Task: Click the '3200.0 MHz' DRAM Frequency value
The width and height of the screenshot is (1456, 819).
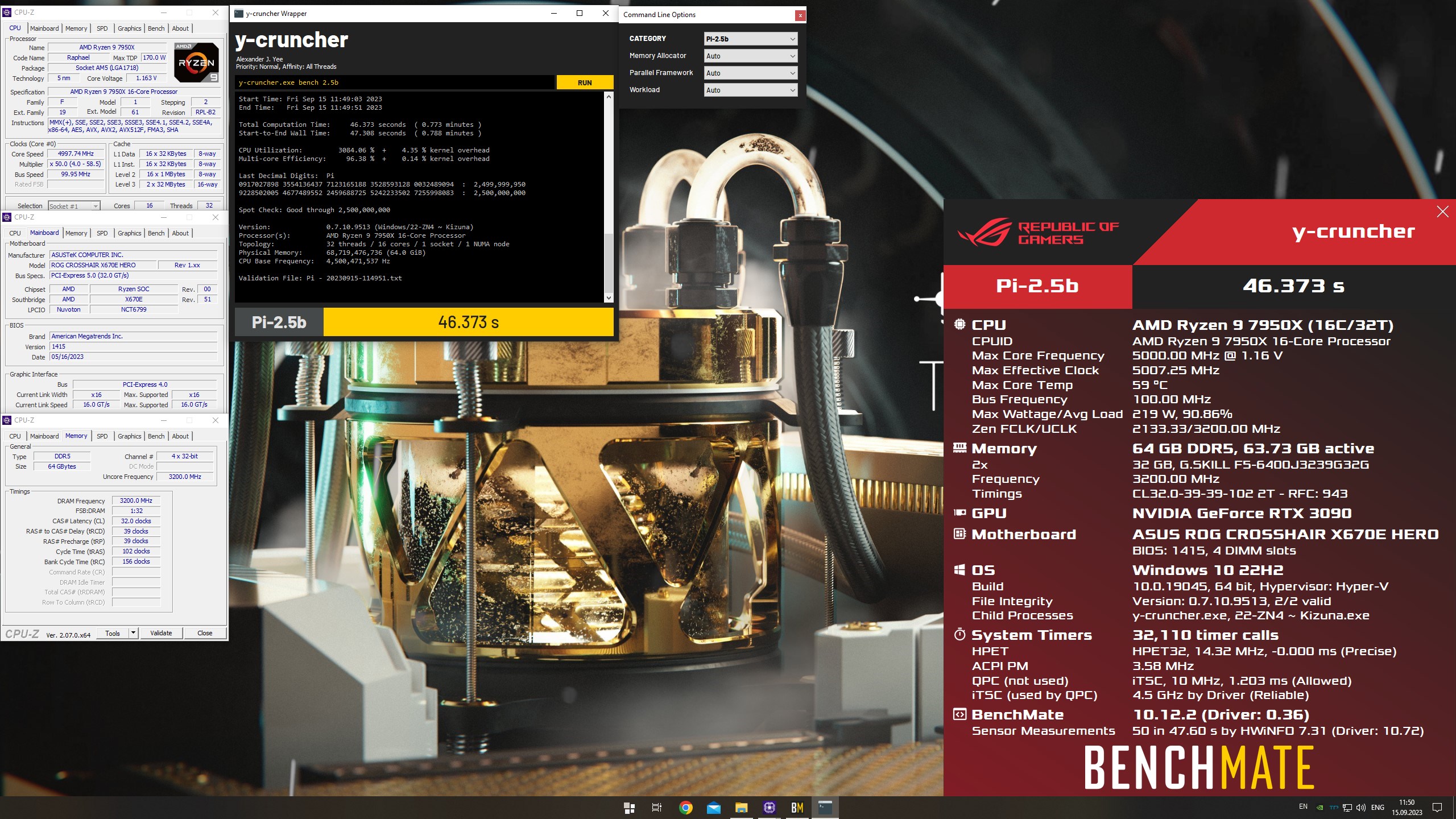Action: point(136,500)
